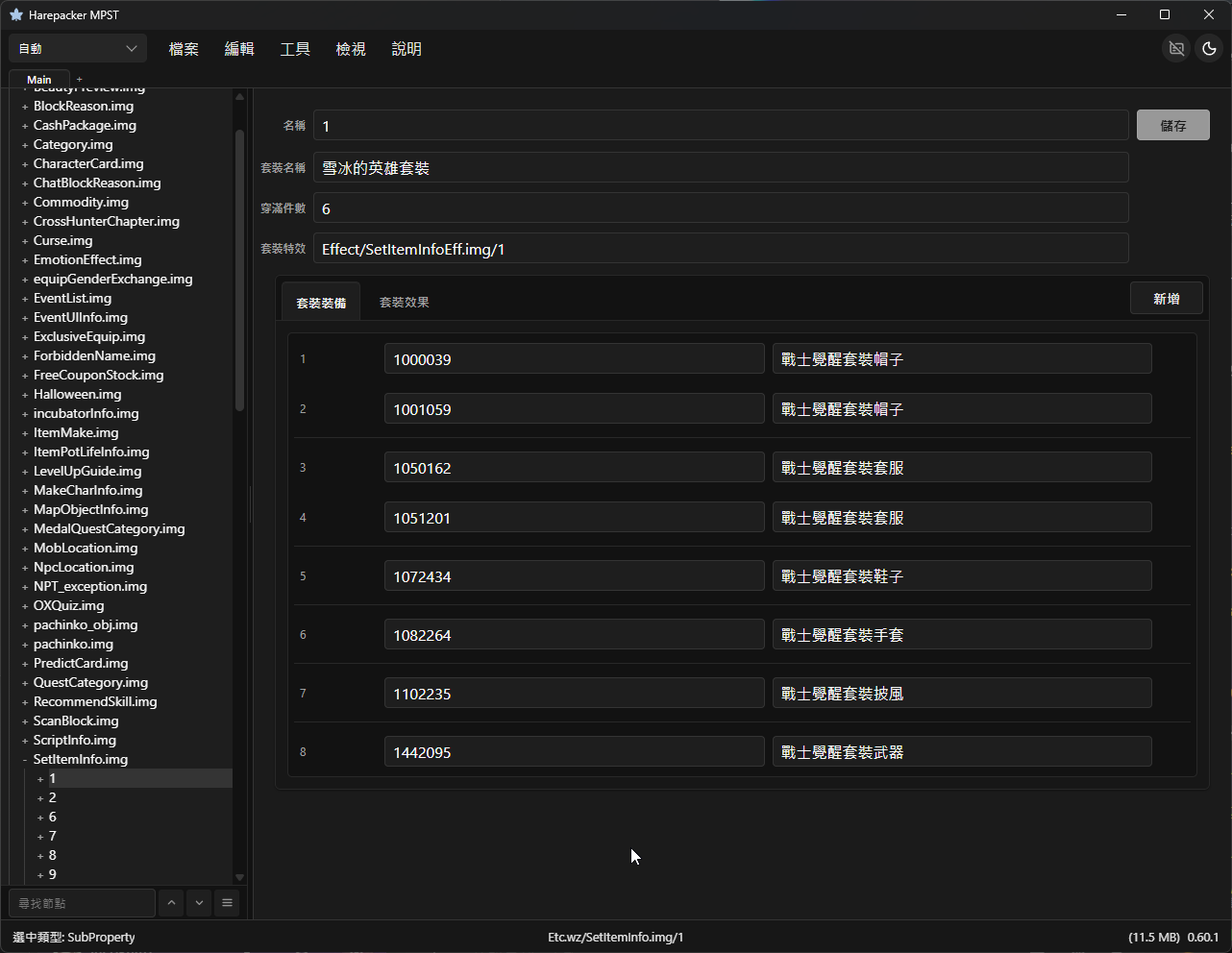The height and width of the screenshot is (953, 1232).
Task: Click the 名稱 input field
Action: point(721,126)
